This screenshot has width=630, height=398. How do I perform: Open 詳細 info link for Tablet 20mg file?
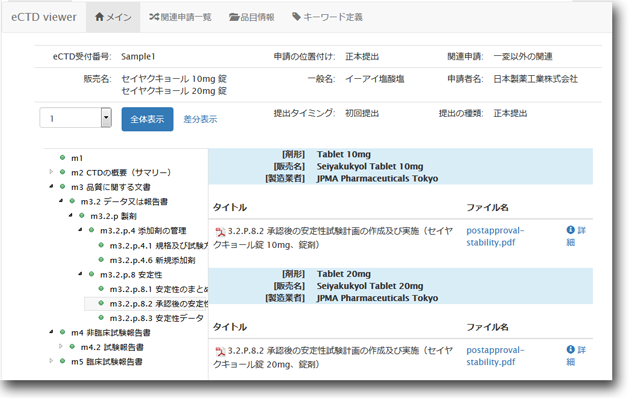coord(576,356)
